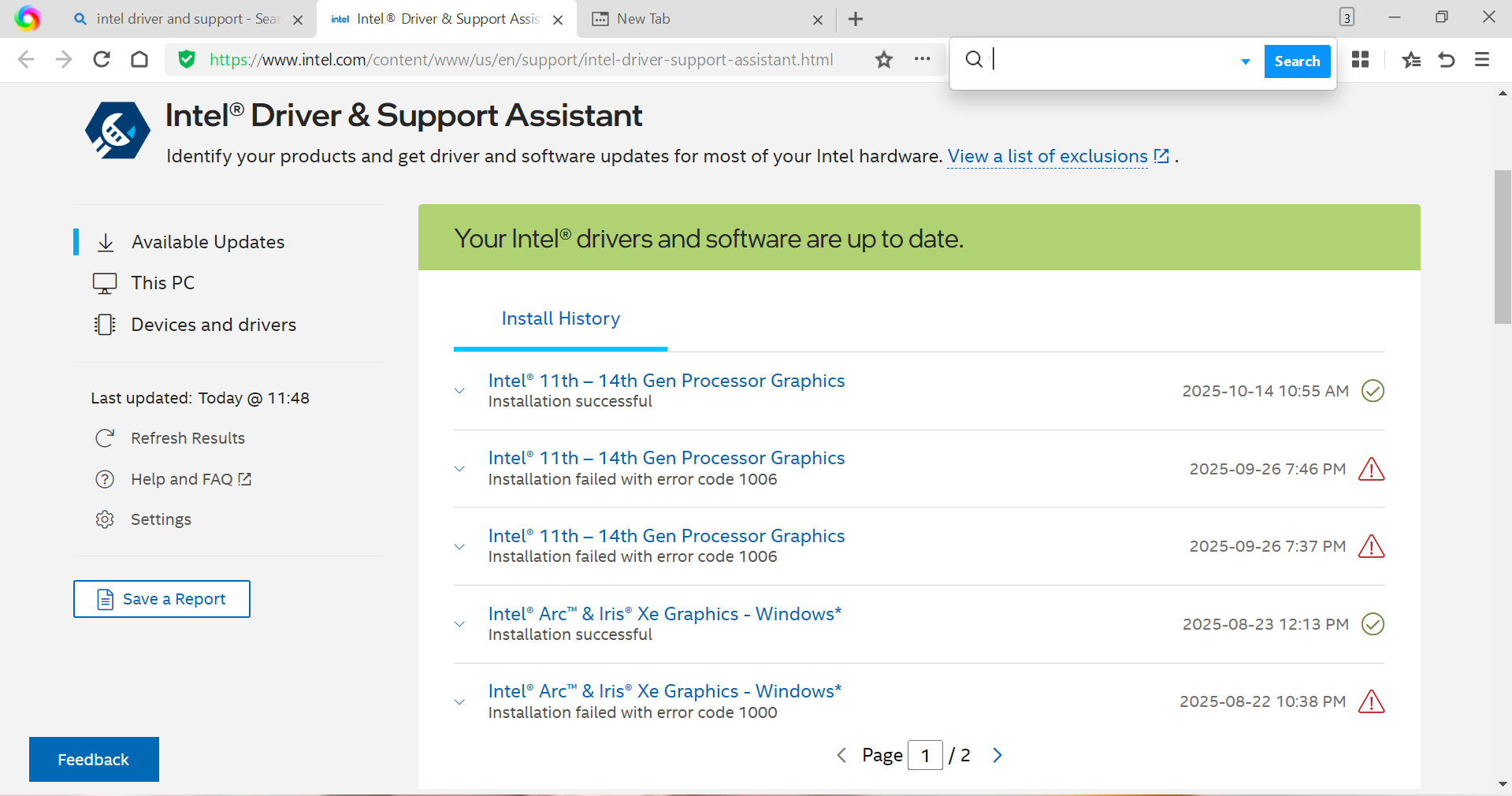Open the search engine dropdown arrow

1246,61
